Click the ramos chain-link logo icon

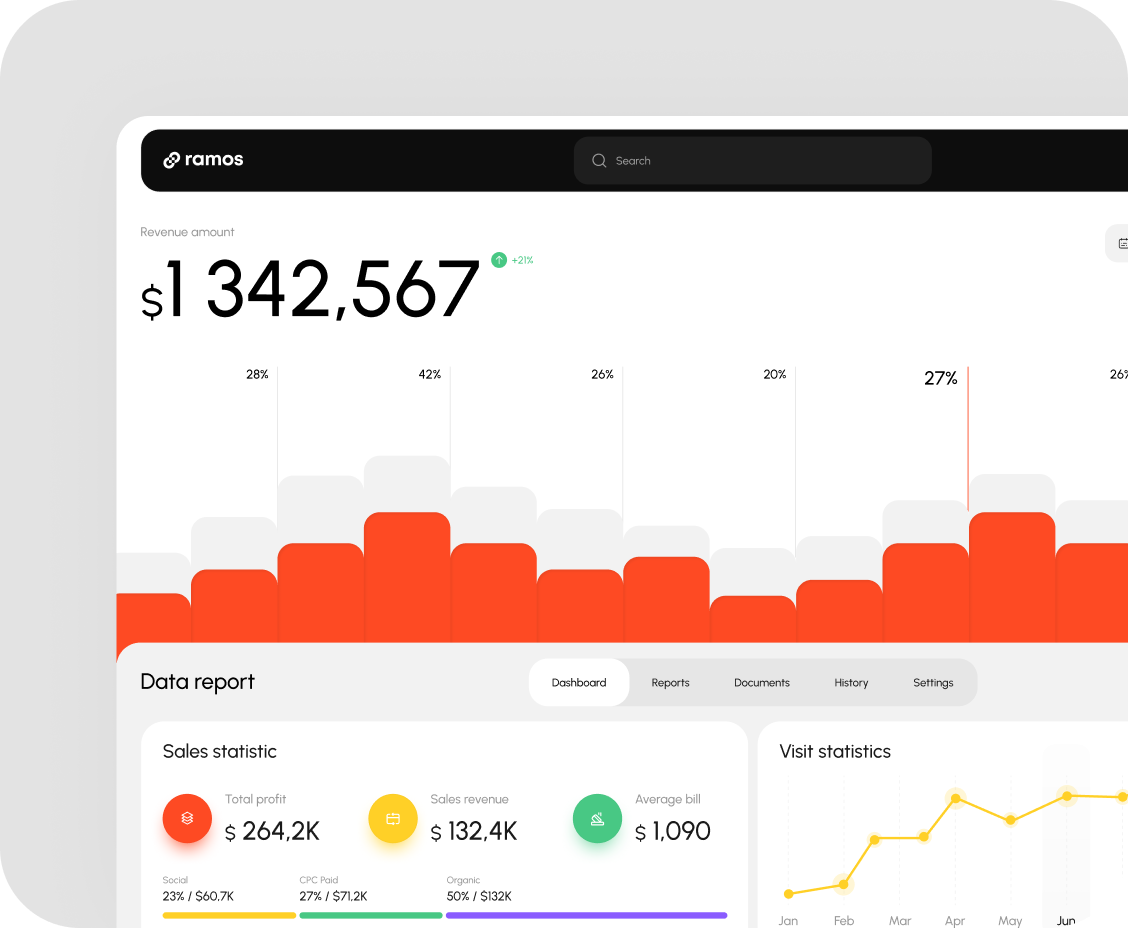click(x=171, y=160)
